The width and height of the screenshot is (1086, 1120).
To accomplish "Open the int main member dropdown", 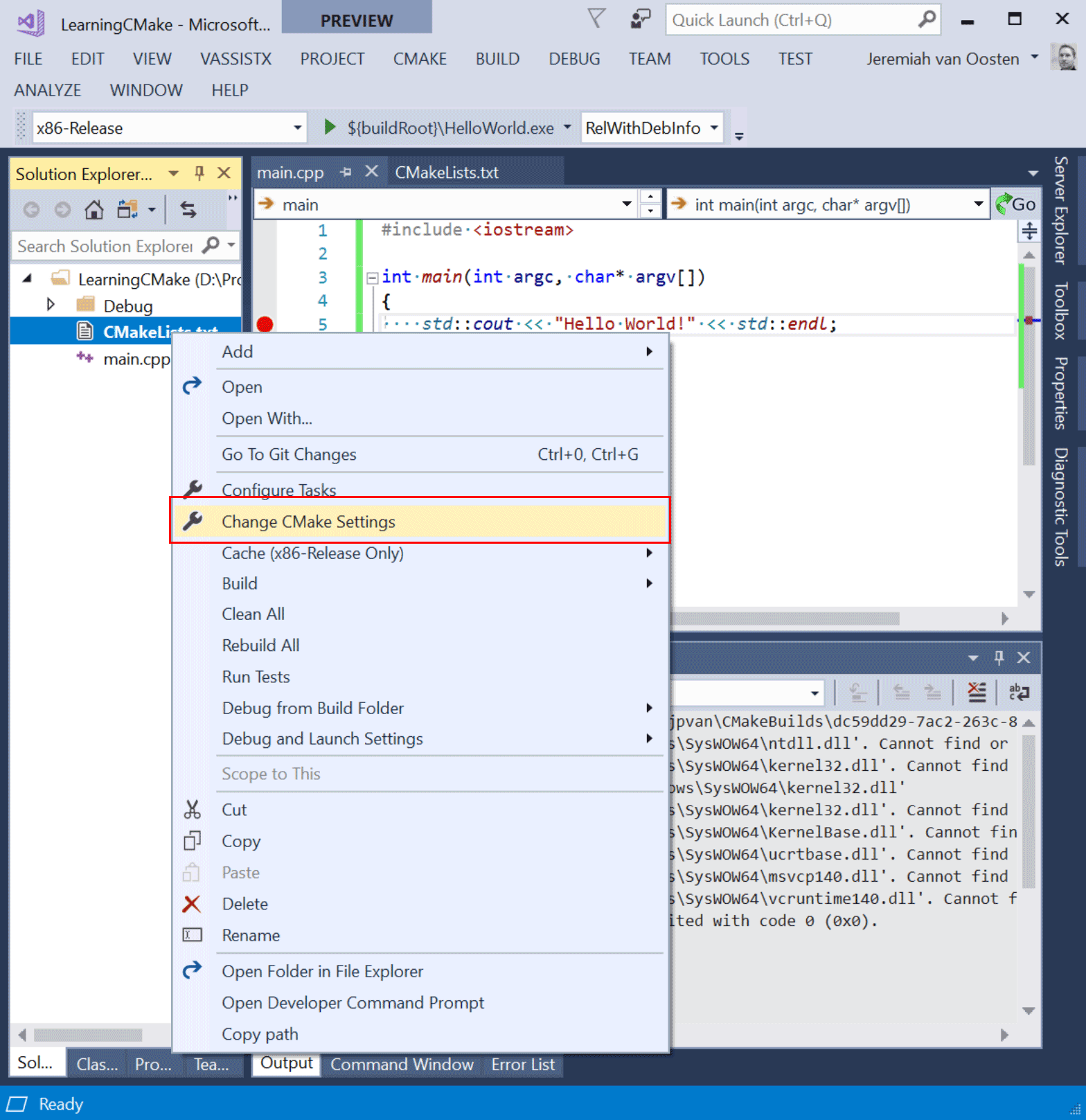I will (x=978, y=204).
